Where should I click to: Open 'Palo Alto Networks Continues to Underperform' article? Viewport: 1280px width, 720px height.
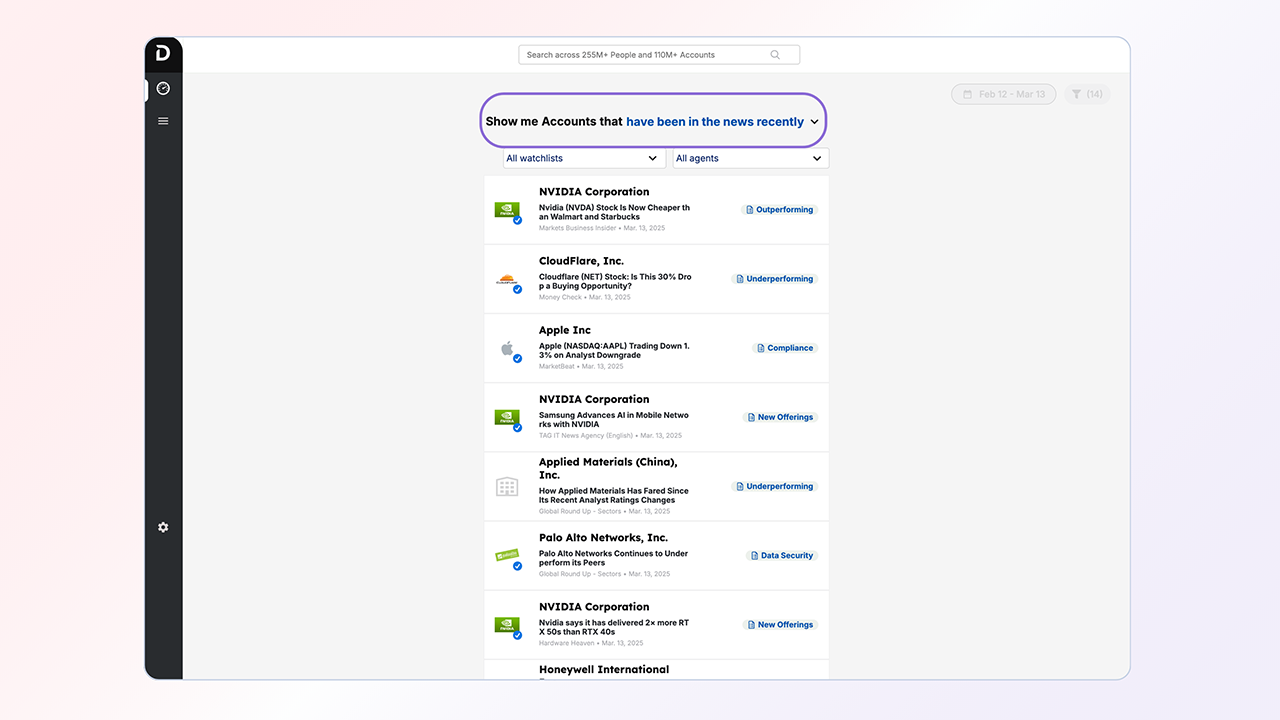[x=614, y=557]
